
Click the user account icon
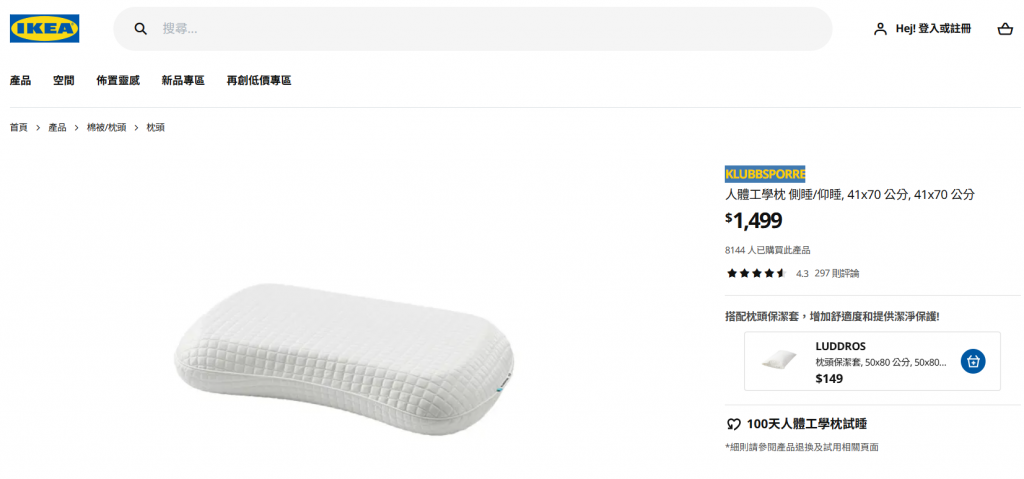point(880,29)
